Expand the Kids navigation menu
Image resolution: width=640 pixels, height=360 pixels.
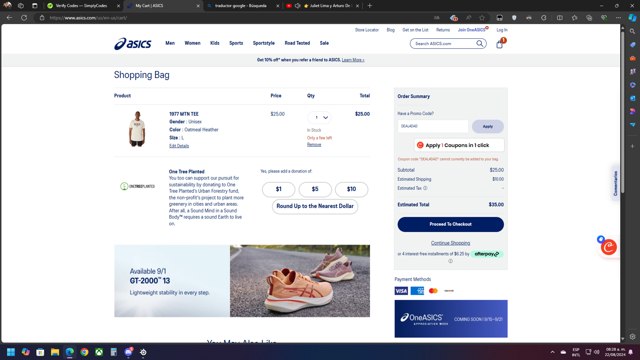point(215,43)
